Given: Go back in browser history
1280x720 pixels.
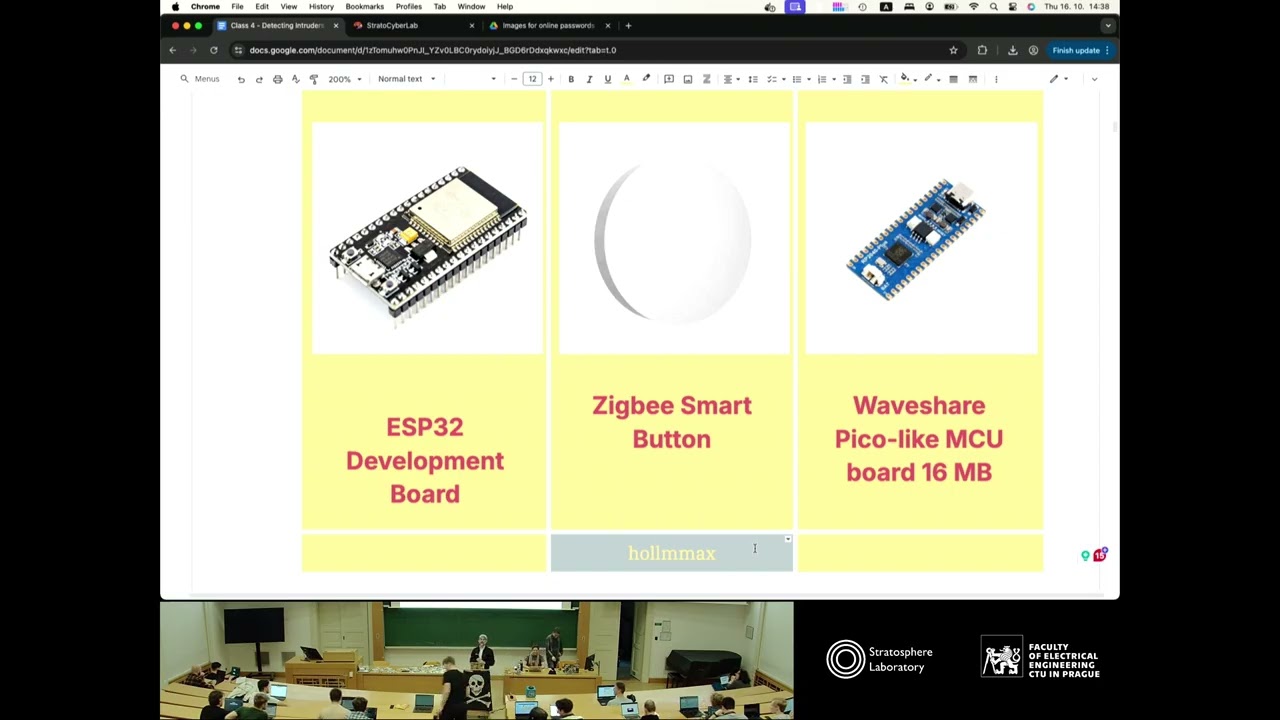Looking at the screenshot, I should pyautogui.click(x=172, y=50).
